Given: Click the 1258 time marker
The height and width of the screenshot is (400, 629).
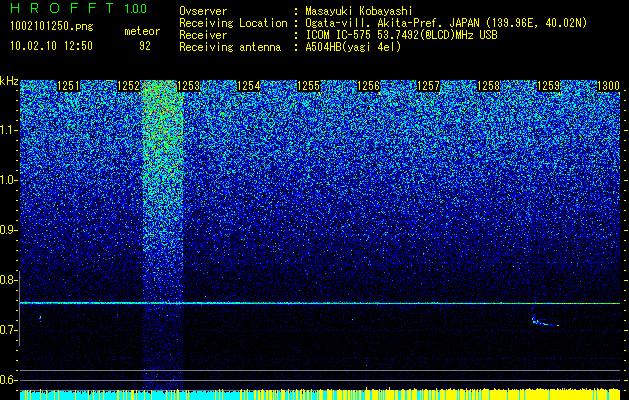Looking at the screenshot, I should tap(489, 86).
